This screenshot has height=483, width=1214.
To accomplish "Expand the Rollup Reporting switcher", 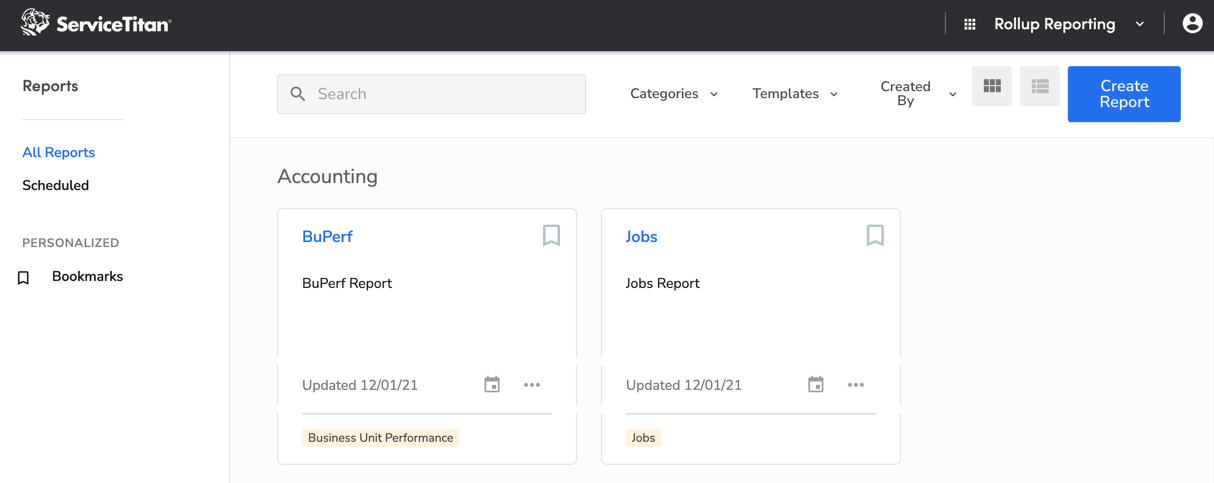I will [x=1068, y=24].
